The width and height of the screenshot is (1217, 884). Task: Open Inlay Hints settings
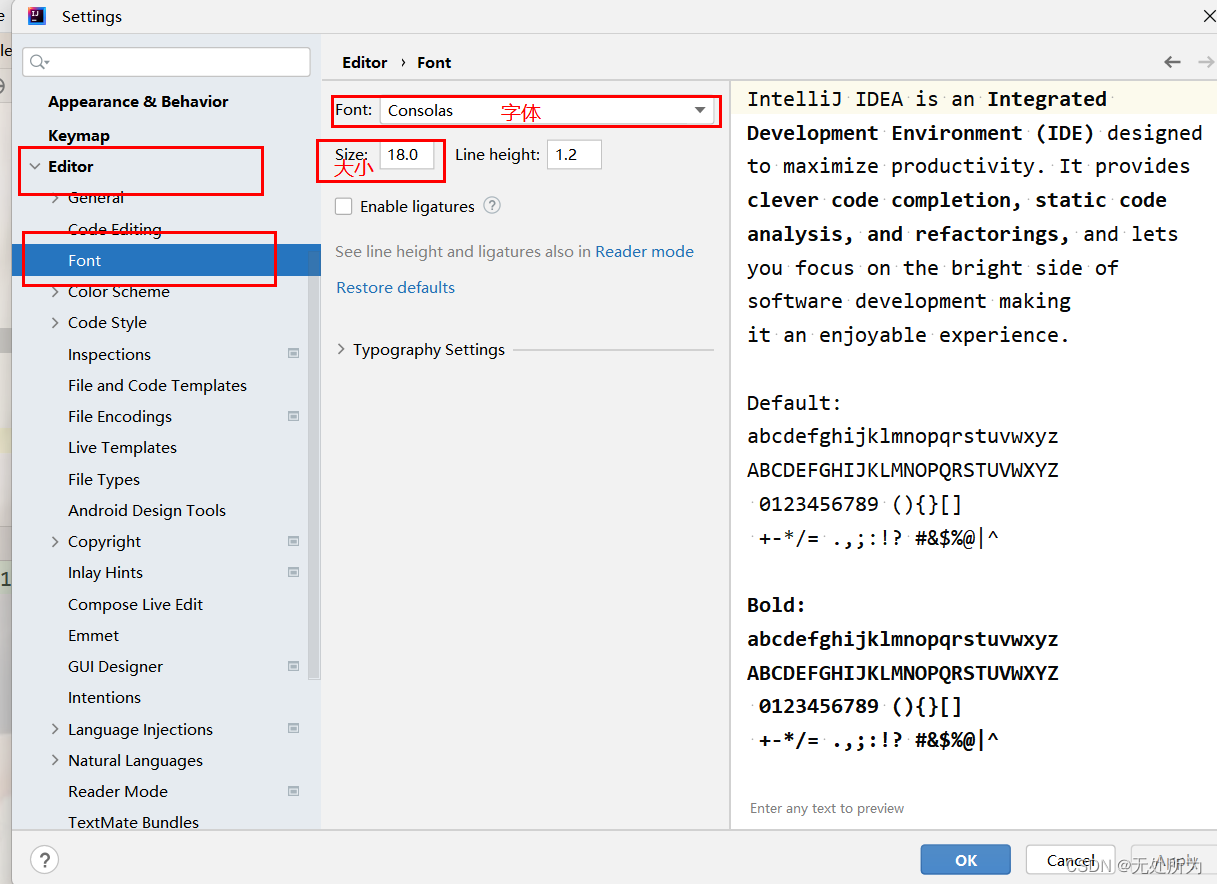pyautogui.click(x=105, y=572)
